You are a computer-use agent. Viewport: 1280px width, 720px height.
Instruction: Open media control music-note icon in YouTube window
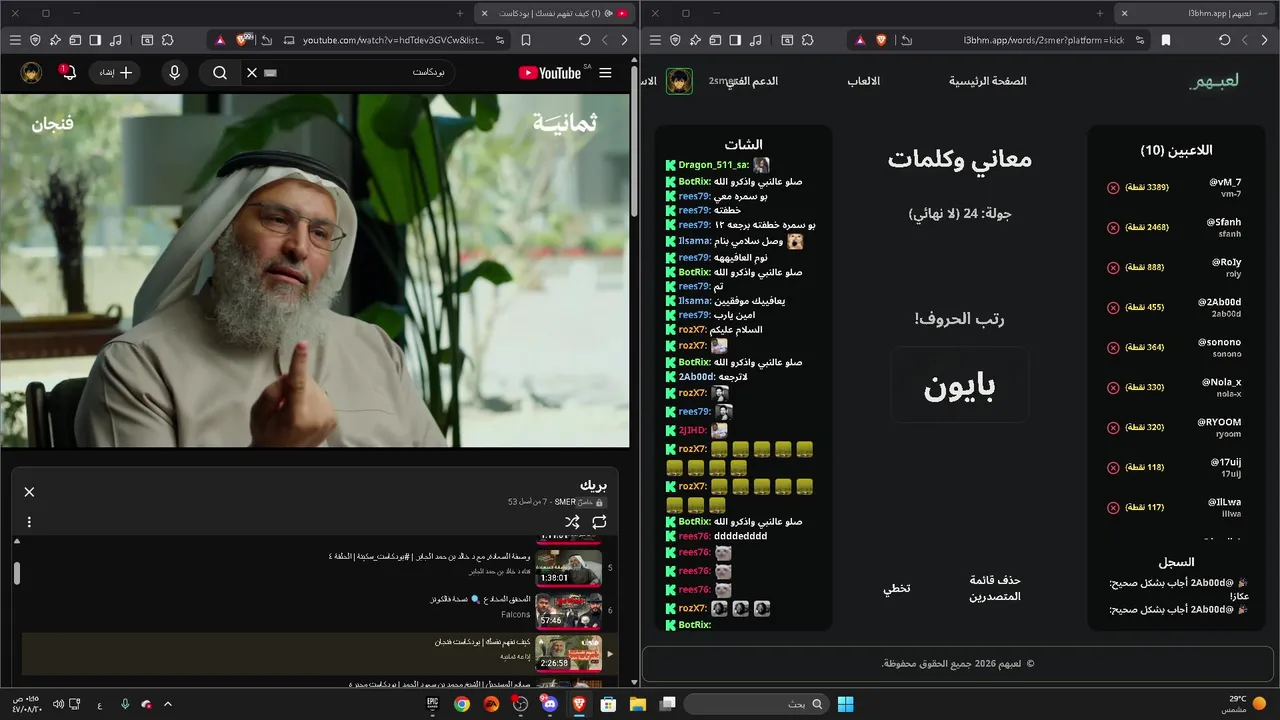(116, 40)
